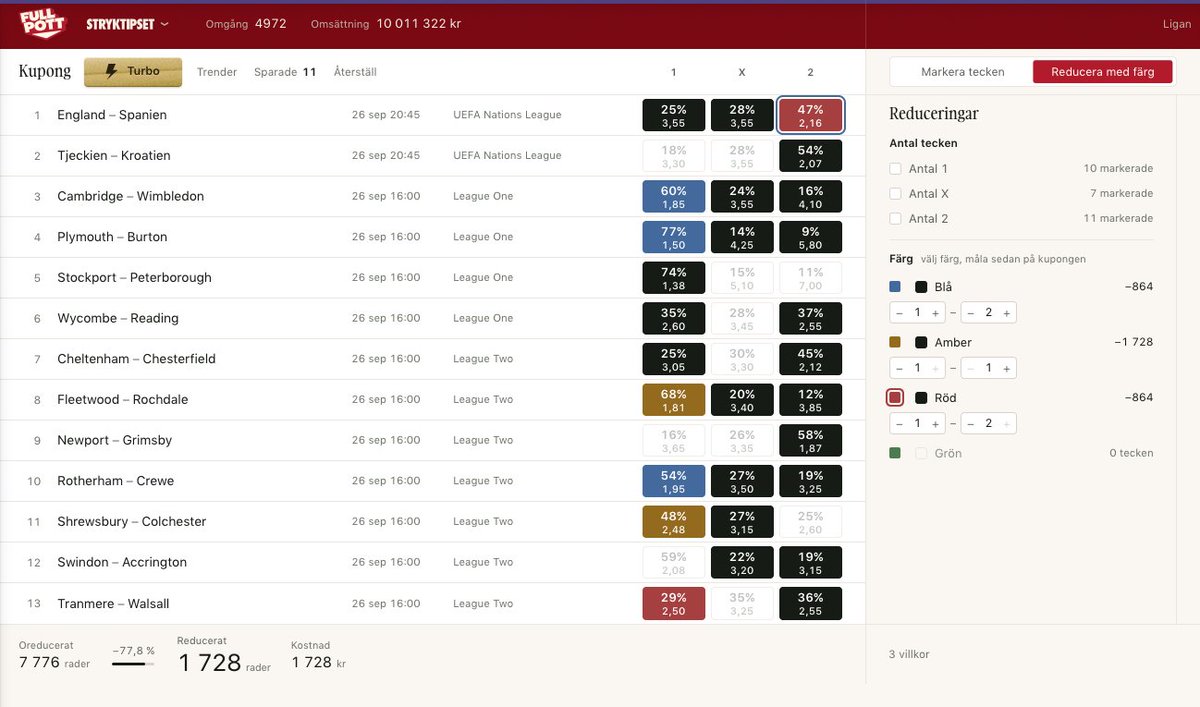
Task: Select sign 1 for Swindon – Accrington
Action: coord(674,562)
